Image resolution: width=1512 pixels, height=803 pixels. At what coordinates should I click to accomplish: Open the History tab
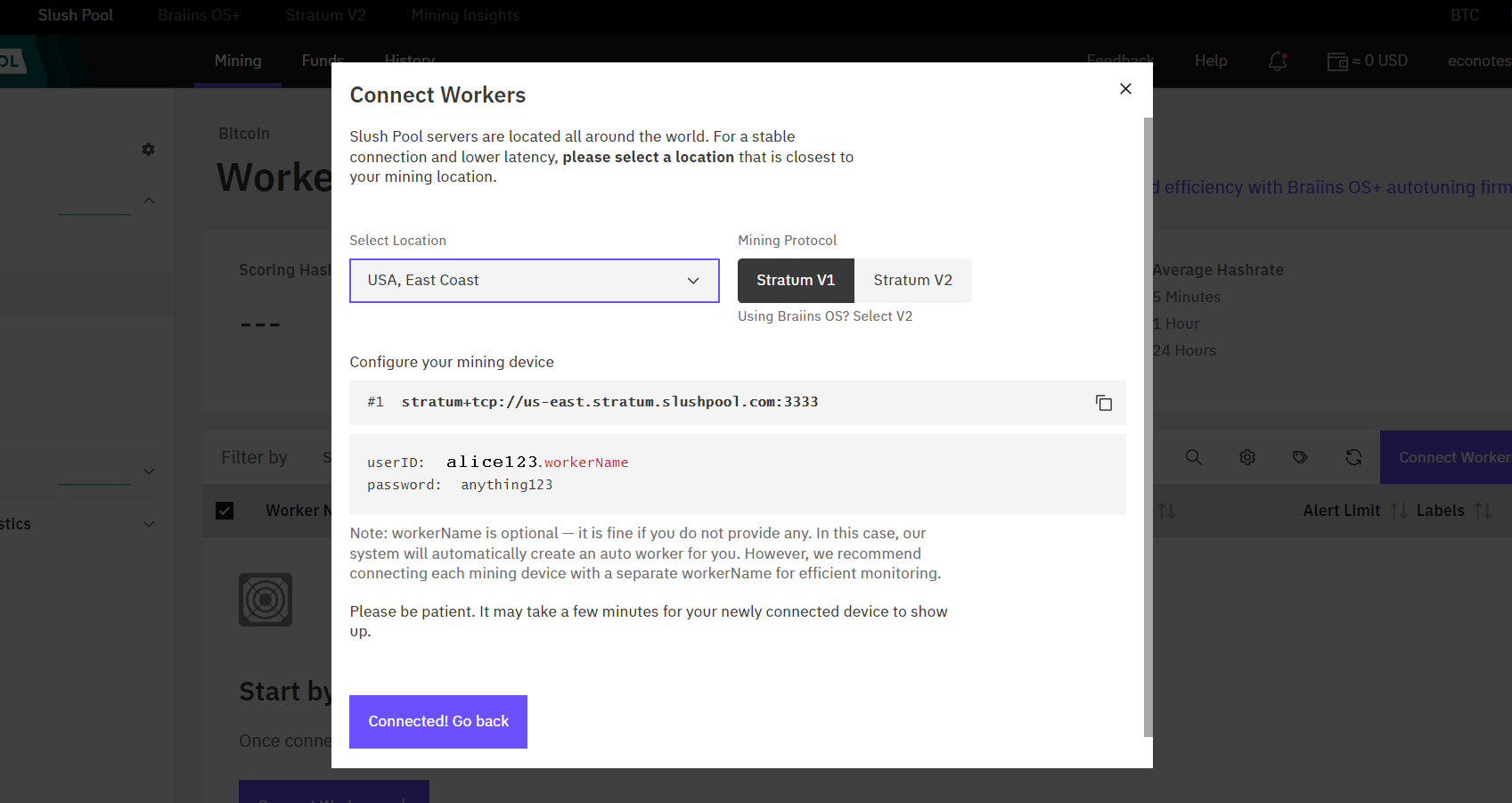(x=410, y=61)
